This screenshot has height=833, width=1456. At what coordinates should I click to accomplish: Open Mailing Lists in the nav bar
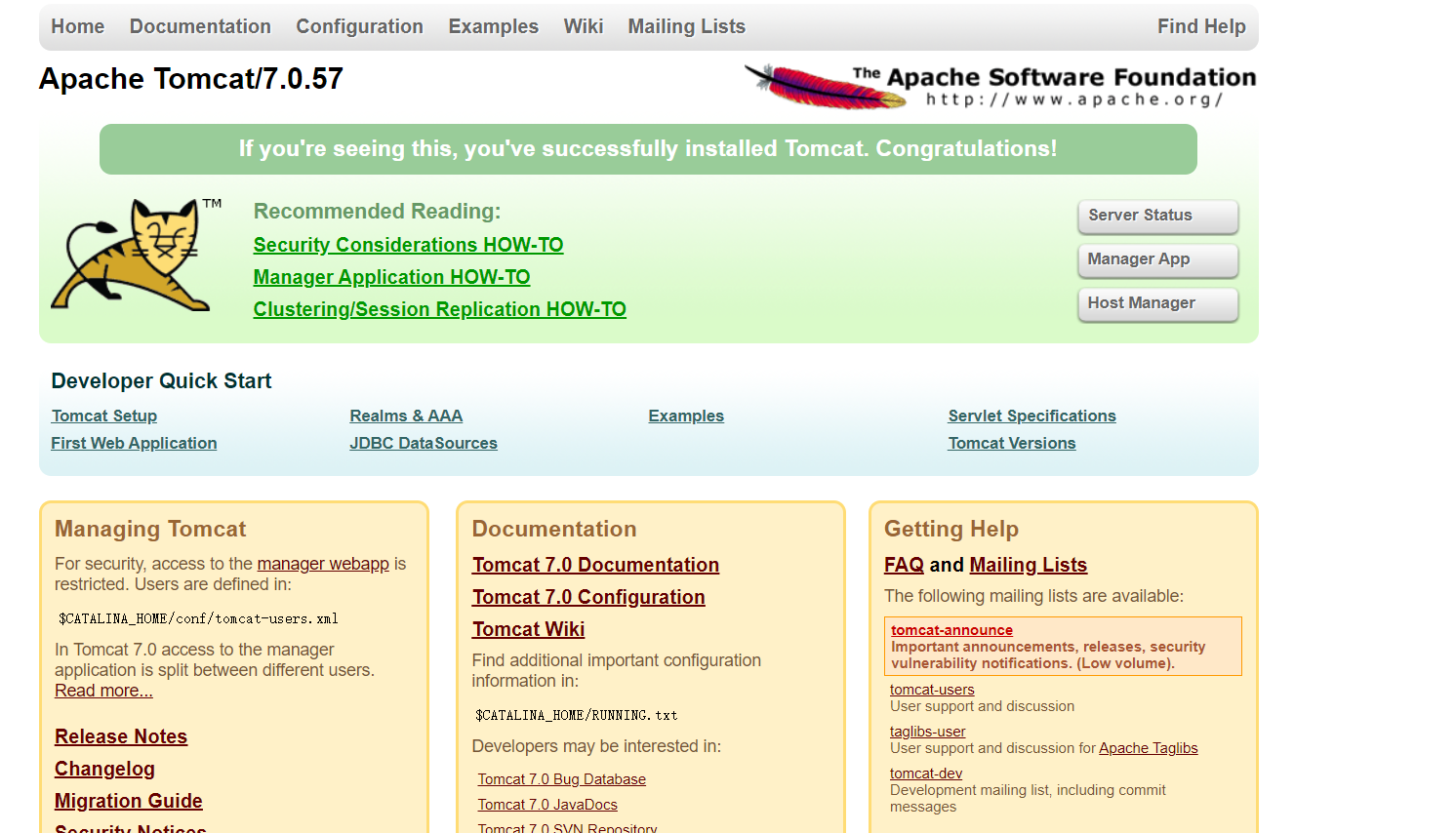click(687, 26)
